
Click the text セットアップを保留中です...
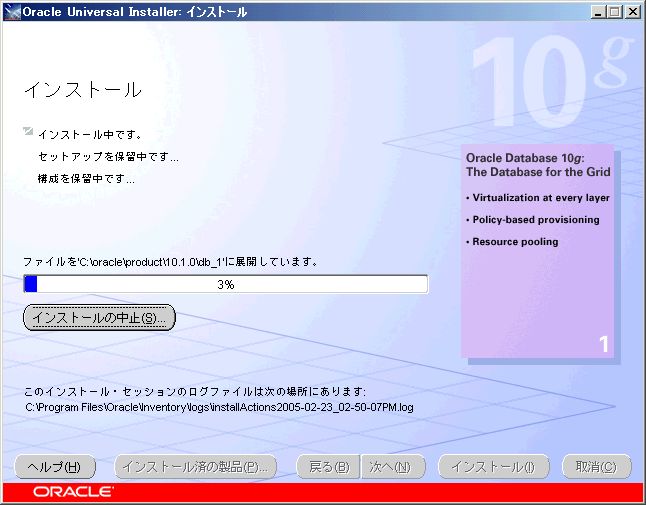click(x=108, y=157)
